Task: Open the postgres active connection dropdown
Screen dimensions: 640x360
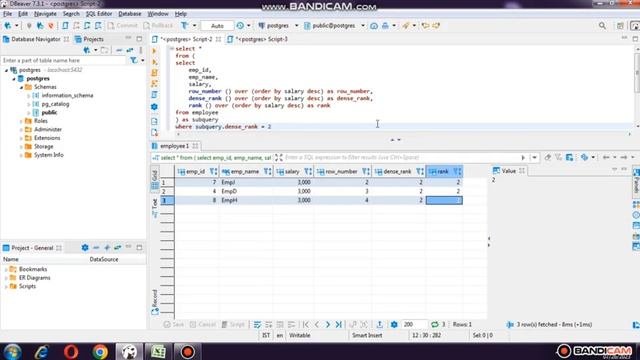Action: pyautogui.click(x=278, y=25)
